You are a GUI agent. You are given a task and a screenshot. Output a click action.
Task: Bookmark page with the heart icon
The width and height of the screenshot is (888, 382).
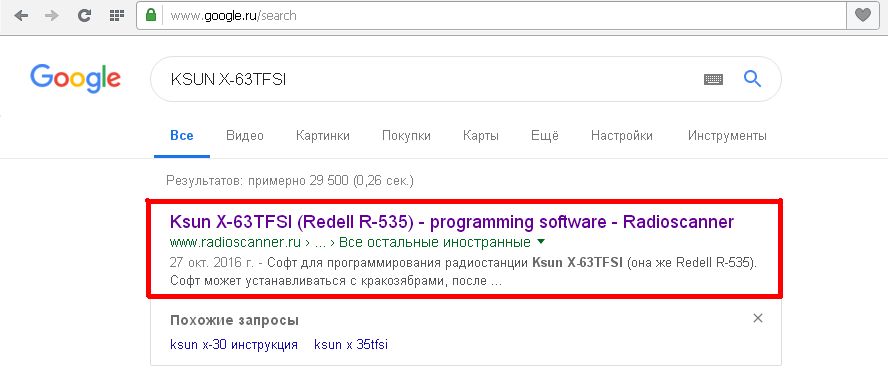[863, 15]
